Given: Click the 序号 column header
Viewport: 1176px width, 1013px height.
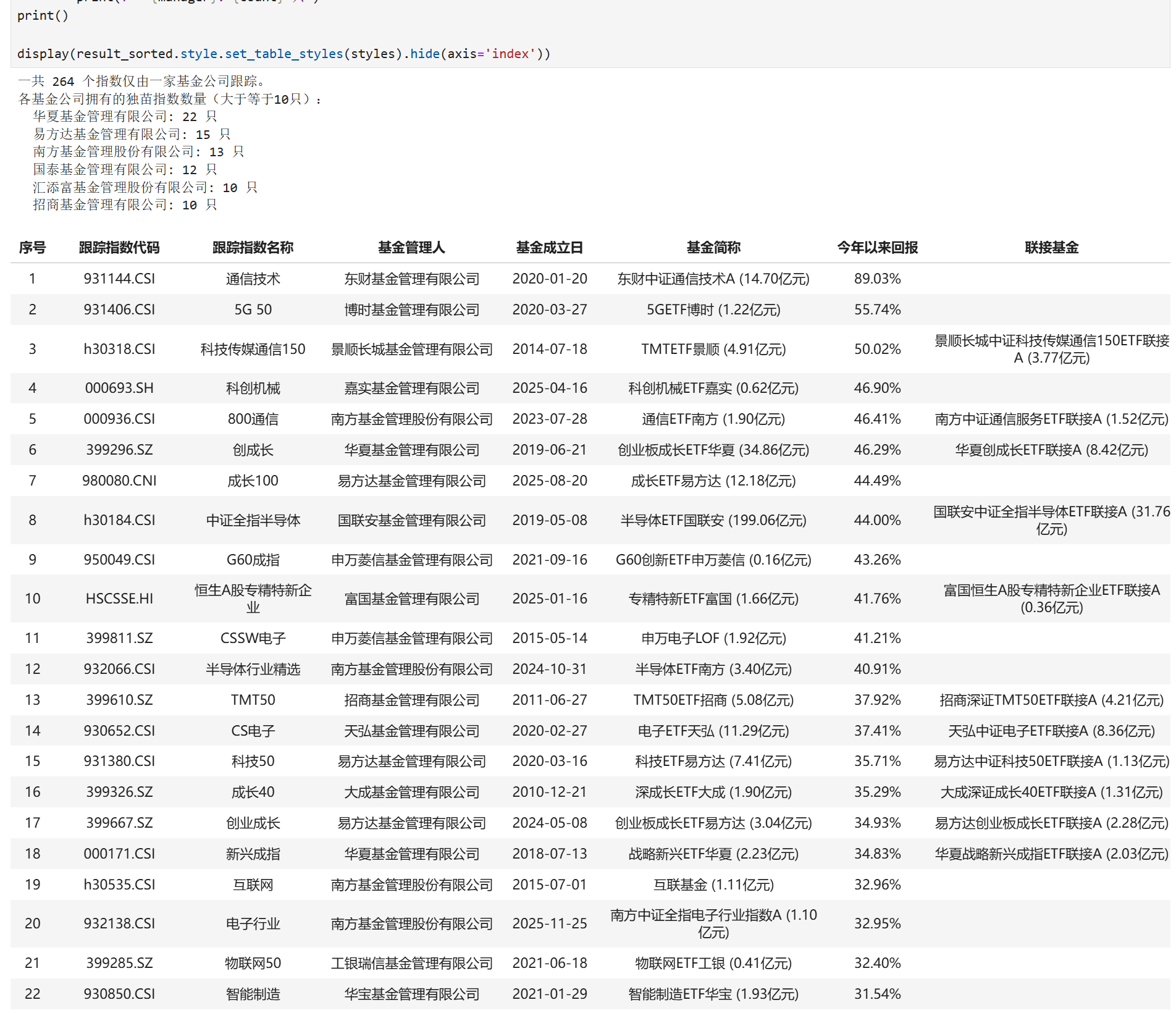Looking at the screenshot, I should (32, 248).
